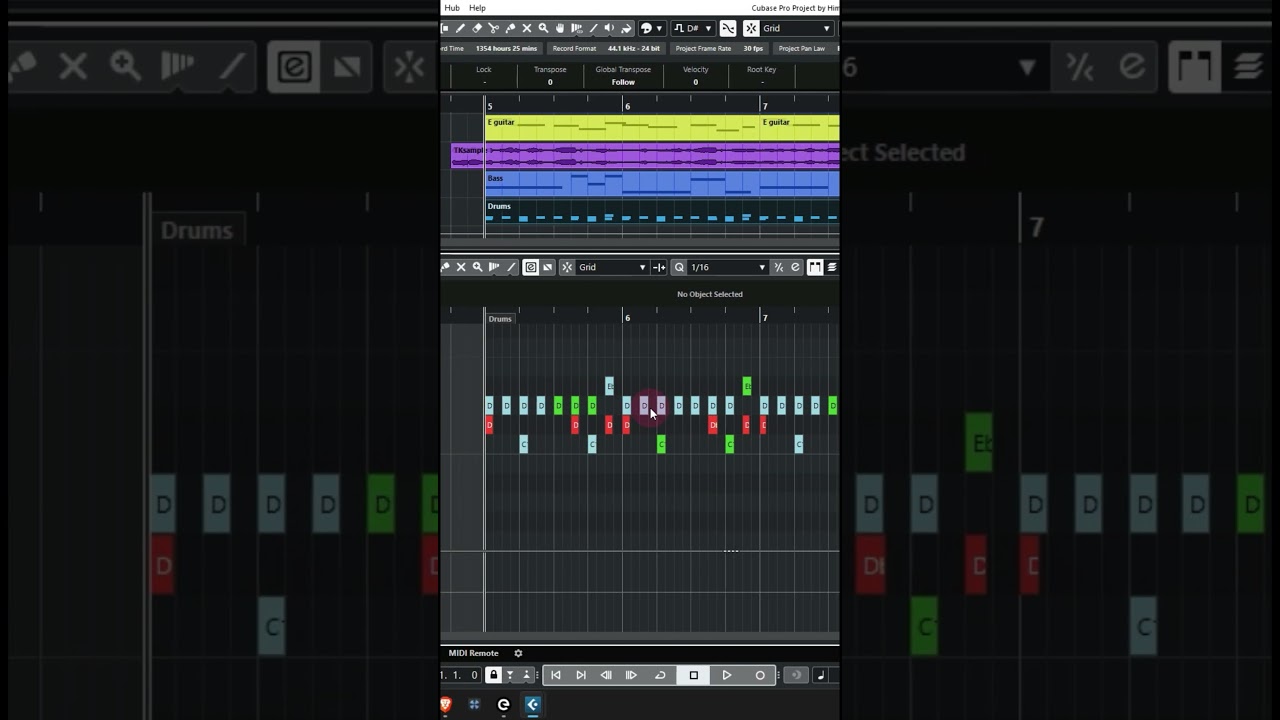
Task: Click the Project Frame Rate 30 fps value
Action: point(753,48)
